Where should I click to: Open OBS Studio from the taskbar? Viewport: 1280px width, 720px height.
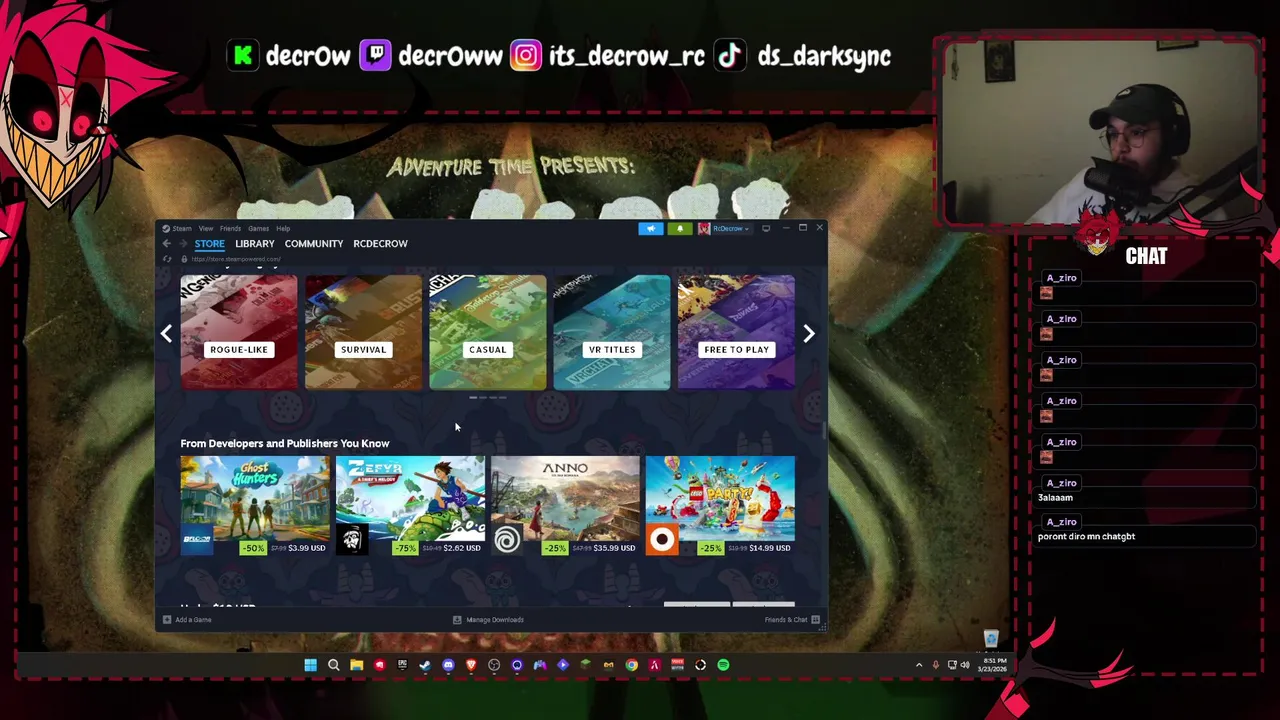click(494, 665)
